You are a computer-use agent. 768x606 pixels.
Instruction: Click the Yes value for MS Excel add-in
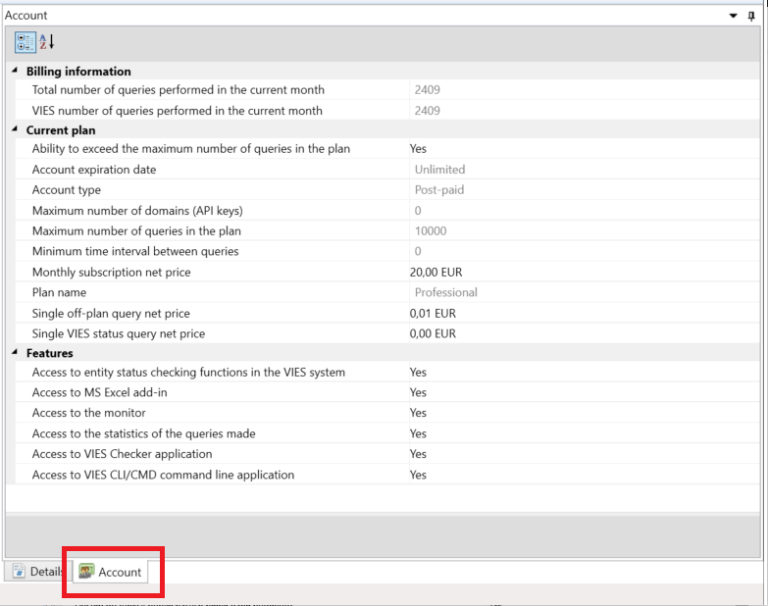[418, 393]
